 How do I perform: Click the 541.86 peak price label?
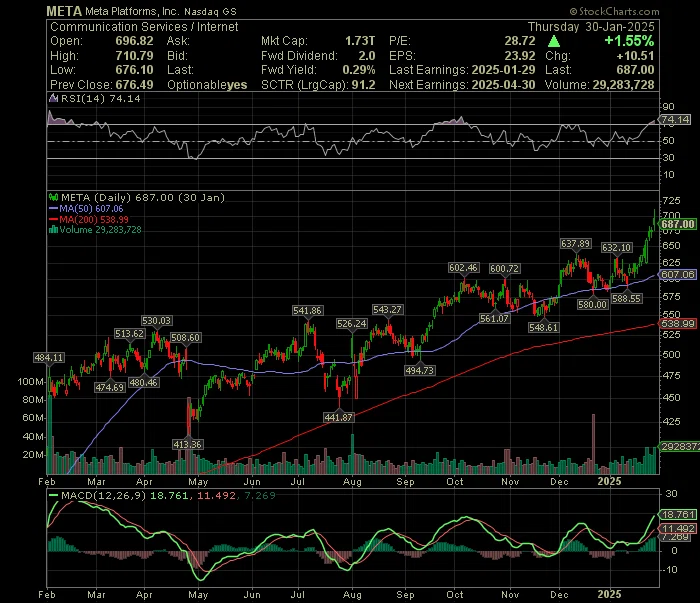(307, 311)
